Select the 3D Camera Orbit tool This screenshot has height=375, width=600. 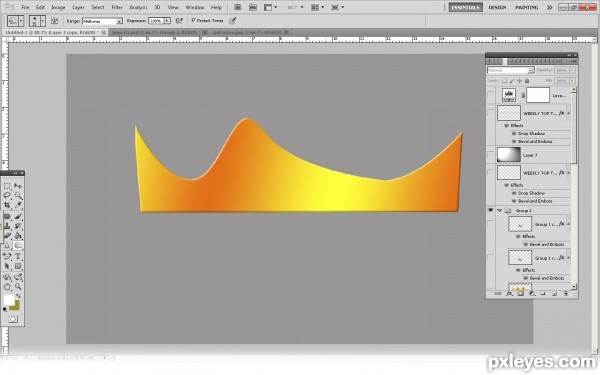pyautogui.click(x=18, y=277)
